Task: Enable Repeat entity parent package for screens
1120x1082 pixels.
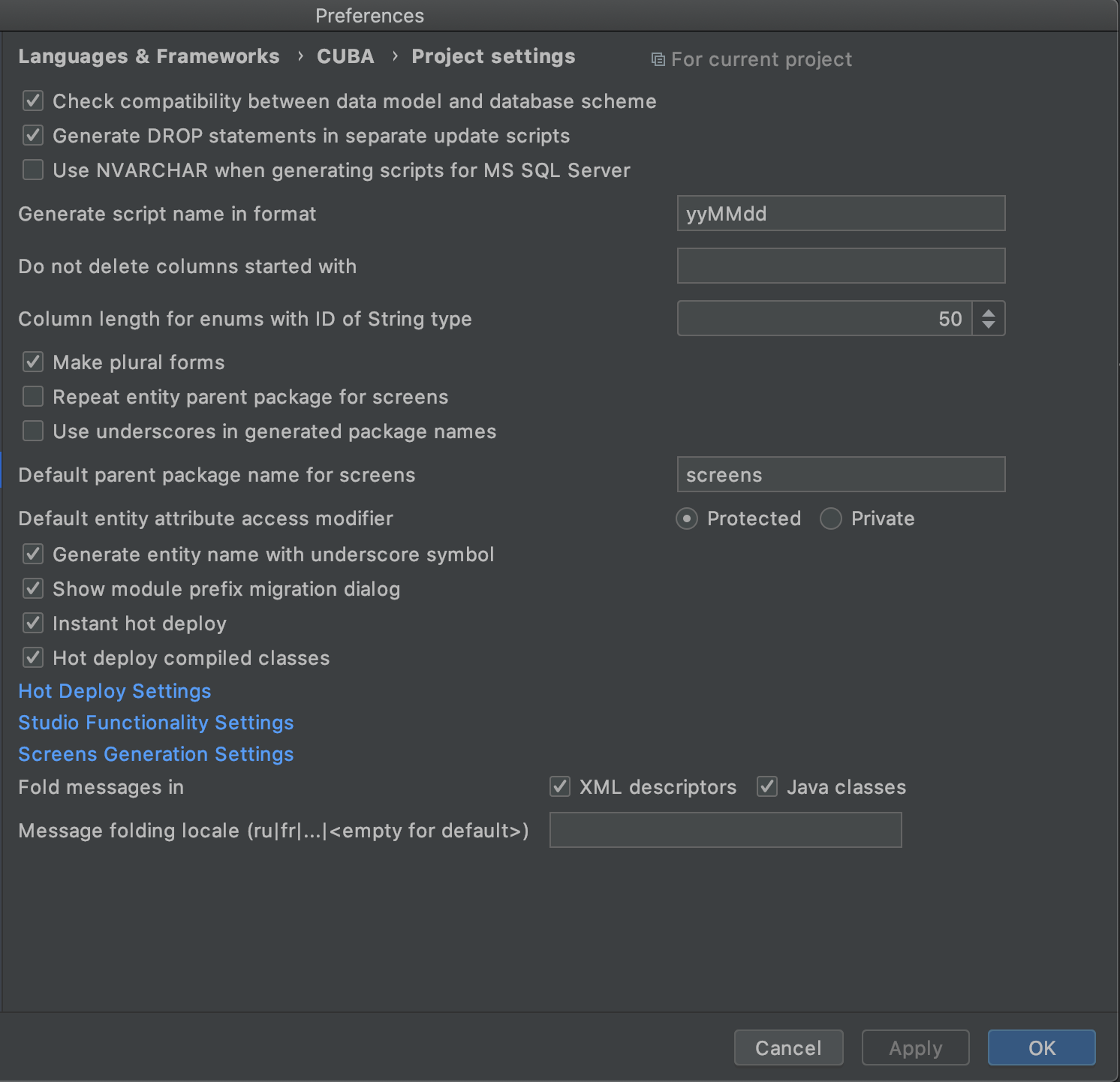Action: point(33,396)
